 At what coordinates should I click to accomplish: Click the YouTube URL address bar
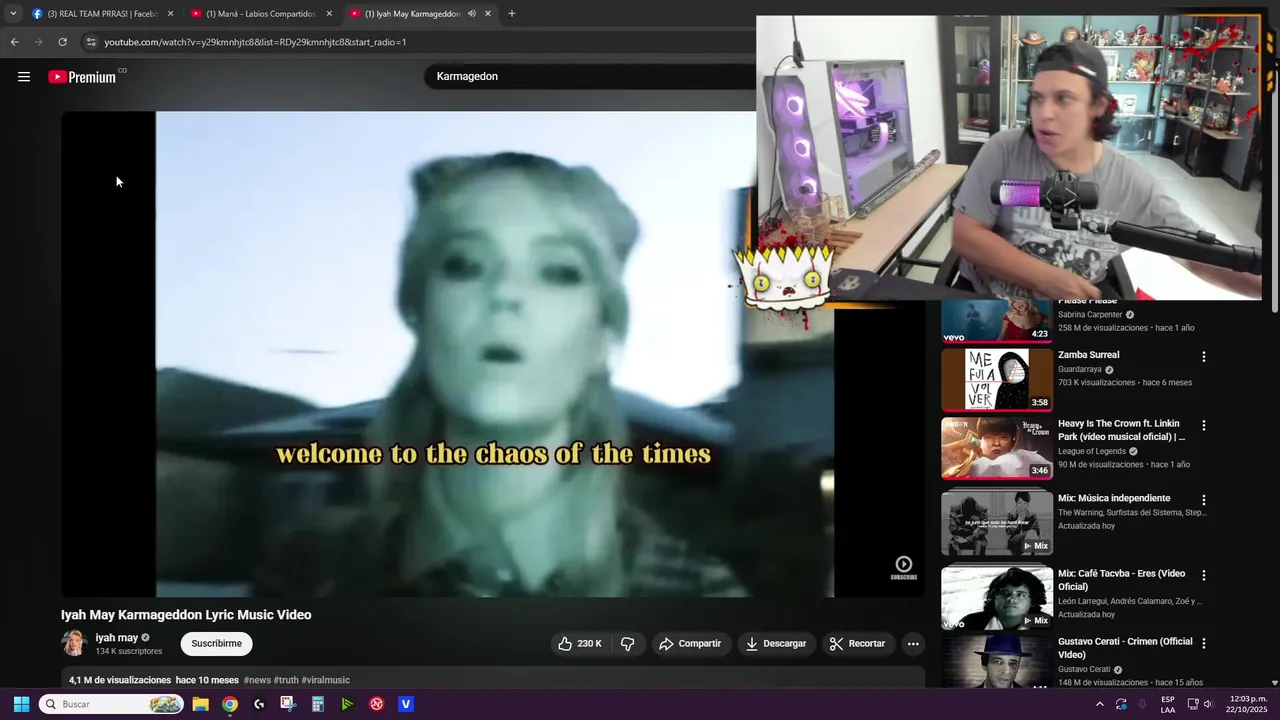pos(420,42)
